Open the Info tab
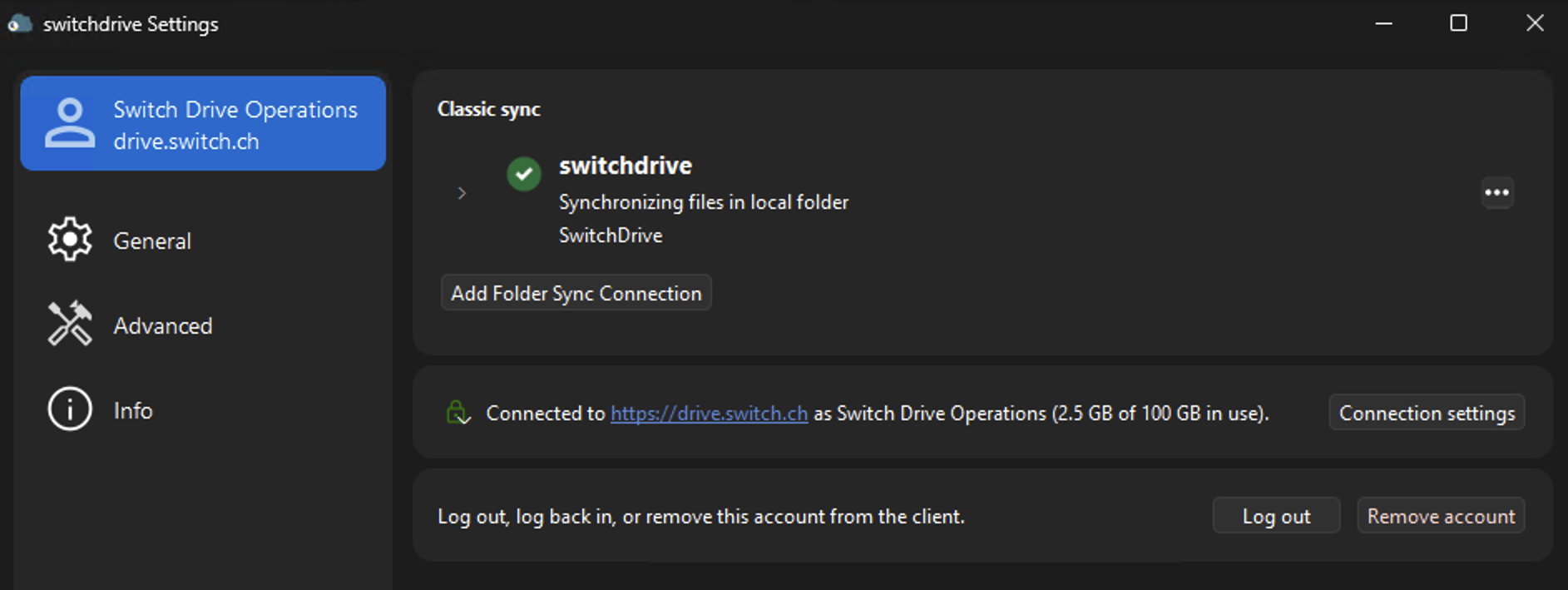The height and width of the screenshot is (590, 1568). point(203,410)
